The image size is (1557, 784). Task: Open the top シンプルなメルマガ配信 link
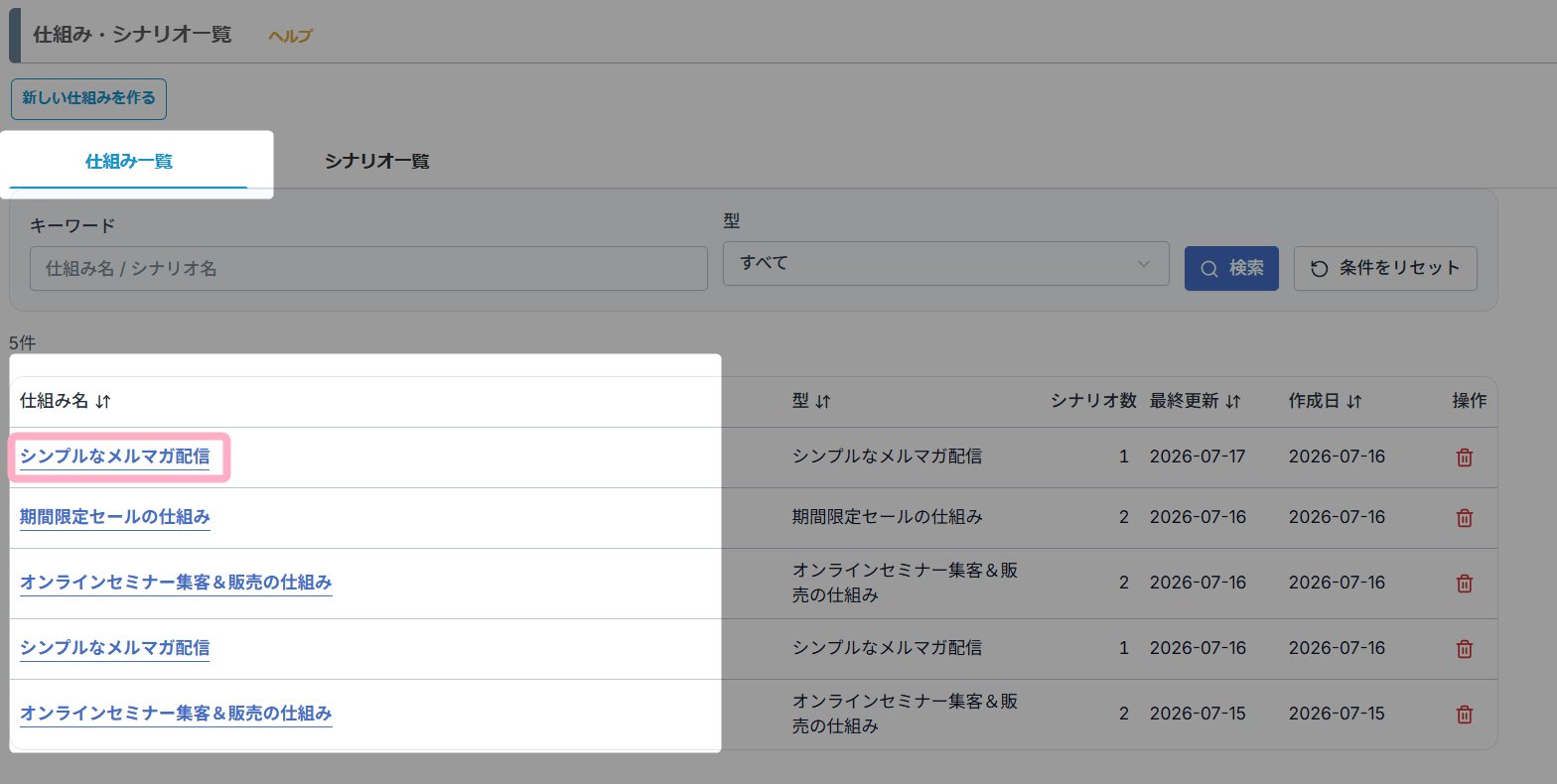coord(115,457)
